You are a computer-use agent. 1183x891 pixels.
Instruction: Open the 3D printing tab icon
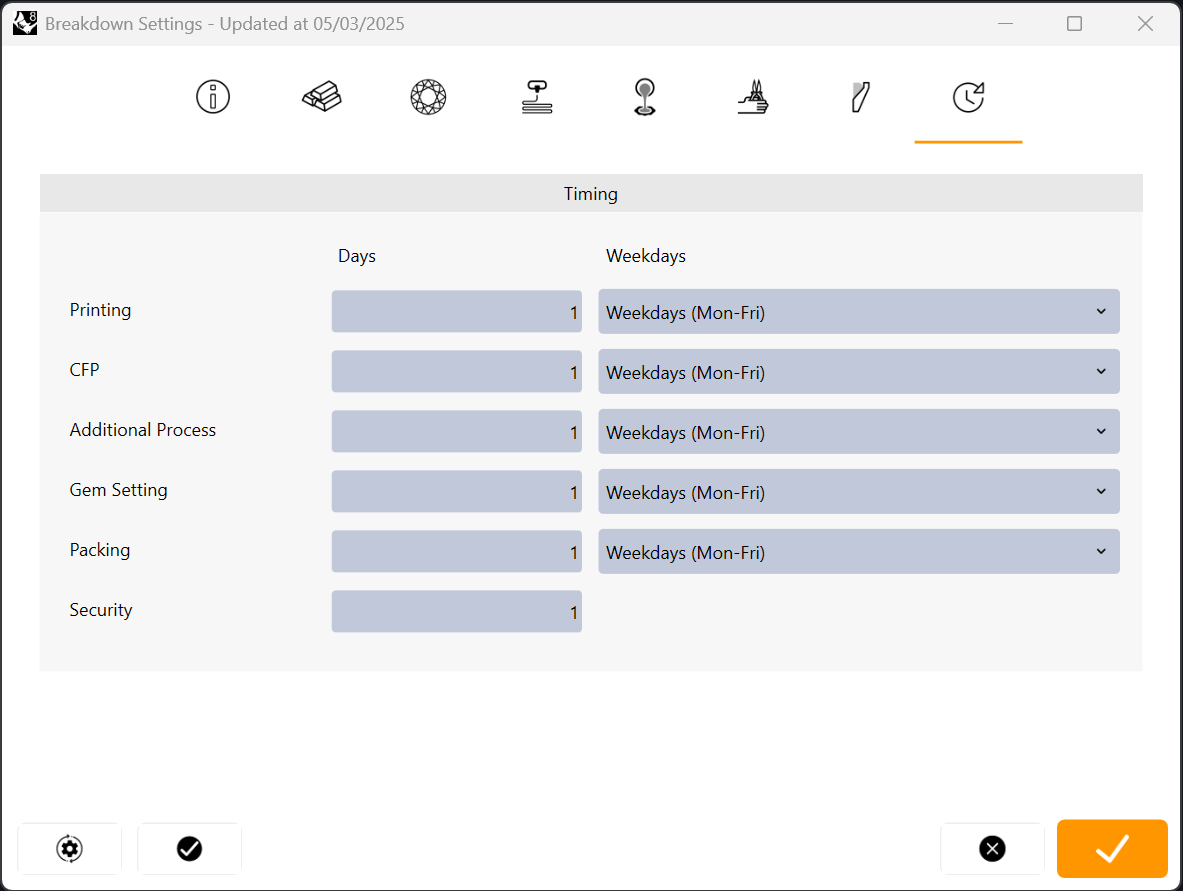tap(536, 97)
